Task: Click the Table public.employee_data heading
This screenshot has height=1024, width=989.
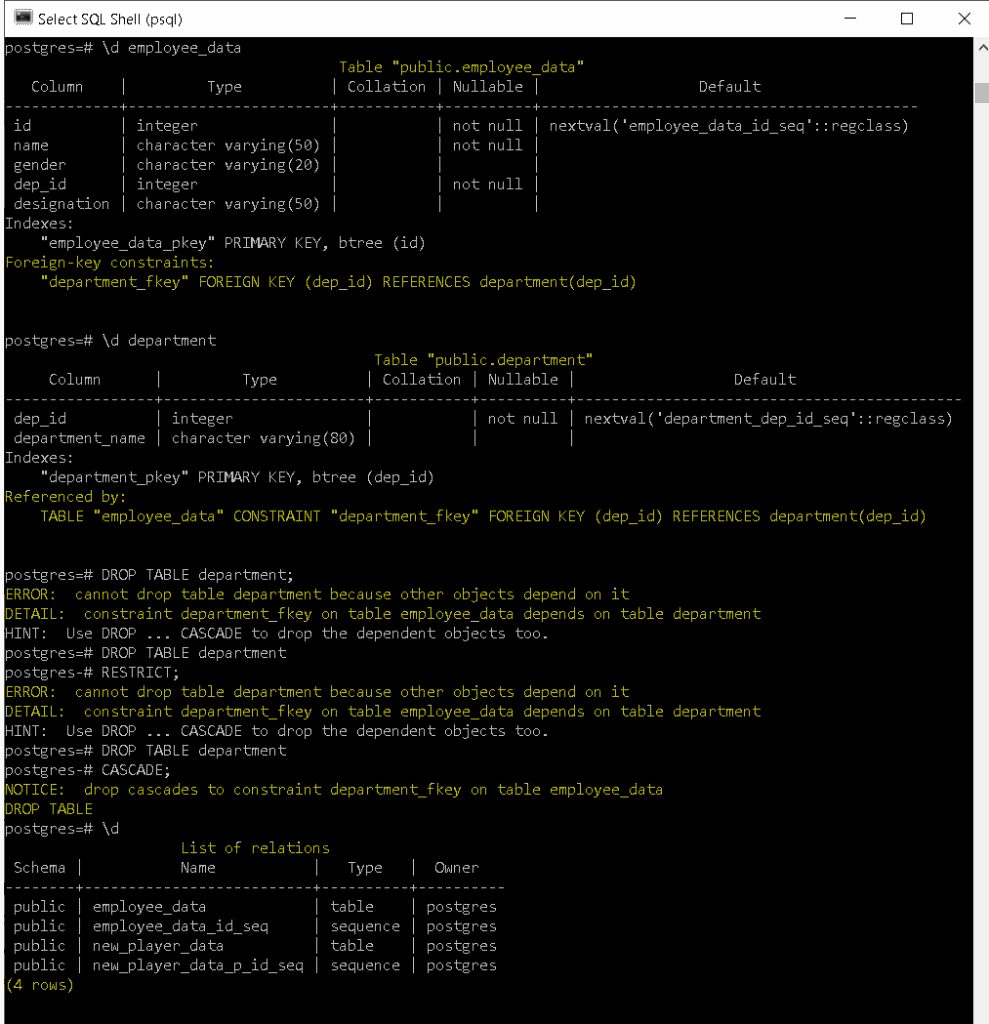Action: click(489, 67)
